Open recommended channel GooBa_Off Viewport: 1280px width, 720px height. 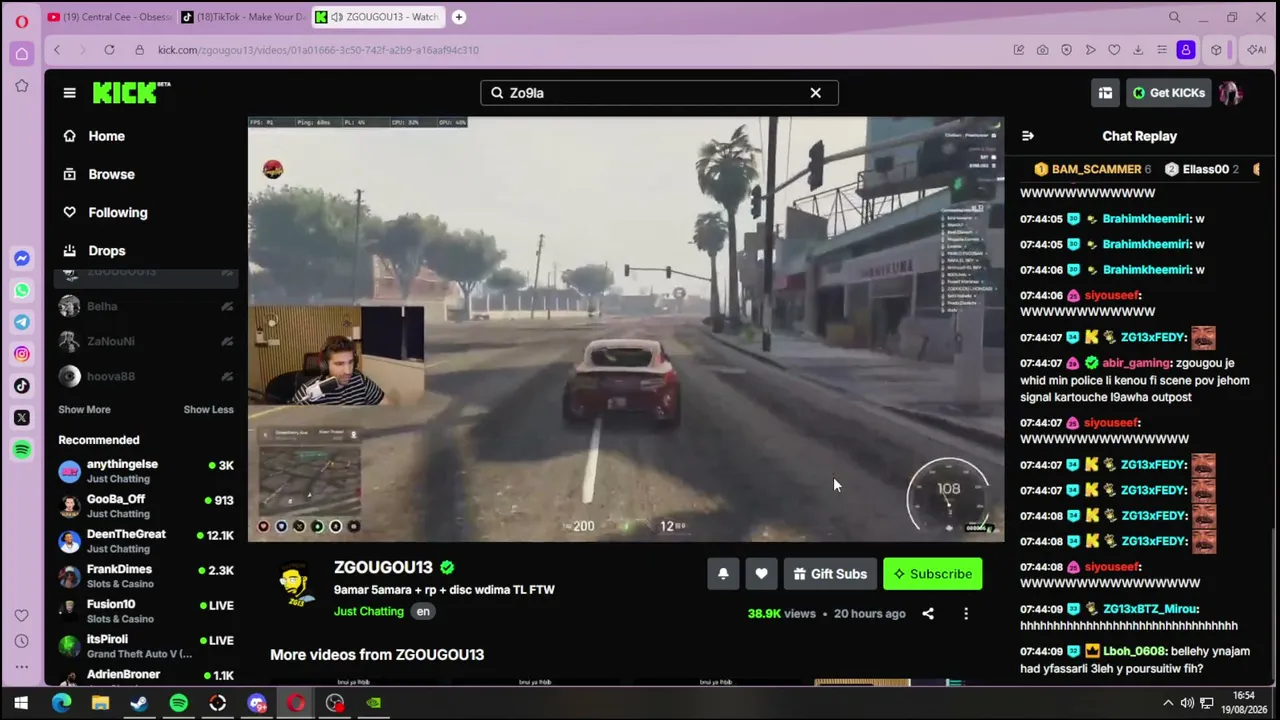(x=146, y=506)
